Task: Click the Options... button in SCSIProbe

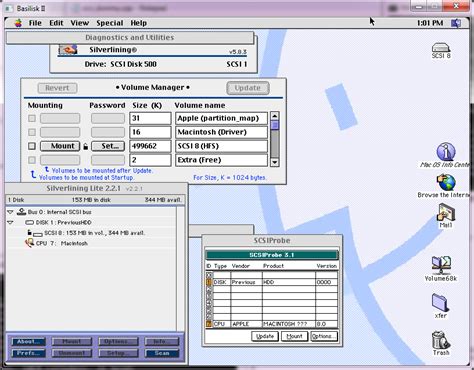Action: [324, 336]
